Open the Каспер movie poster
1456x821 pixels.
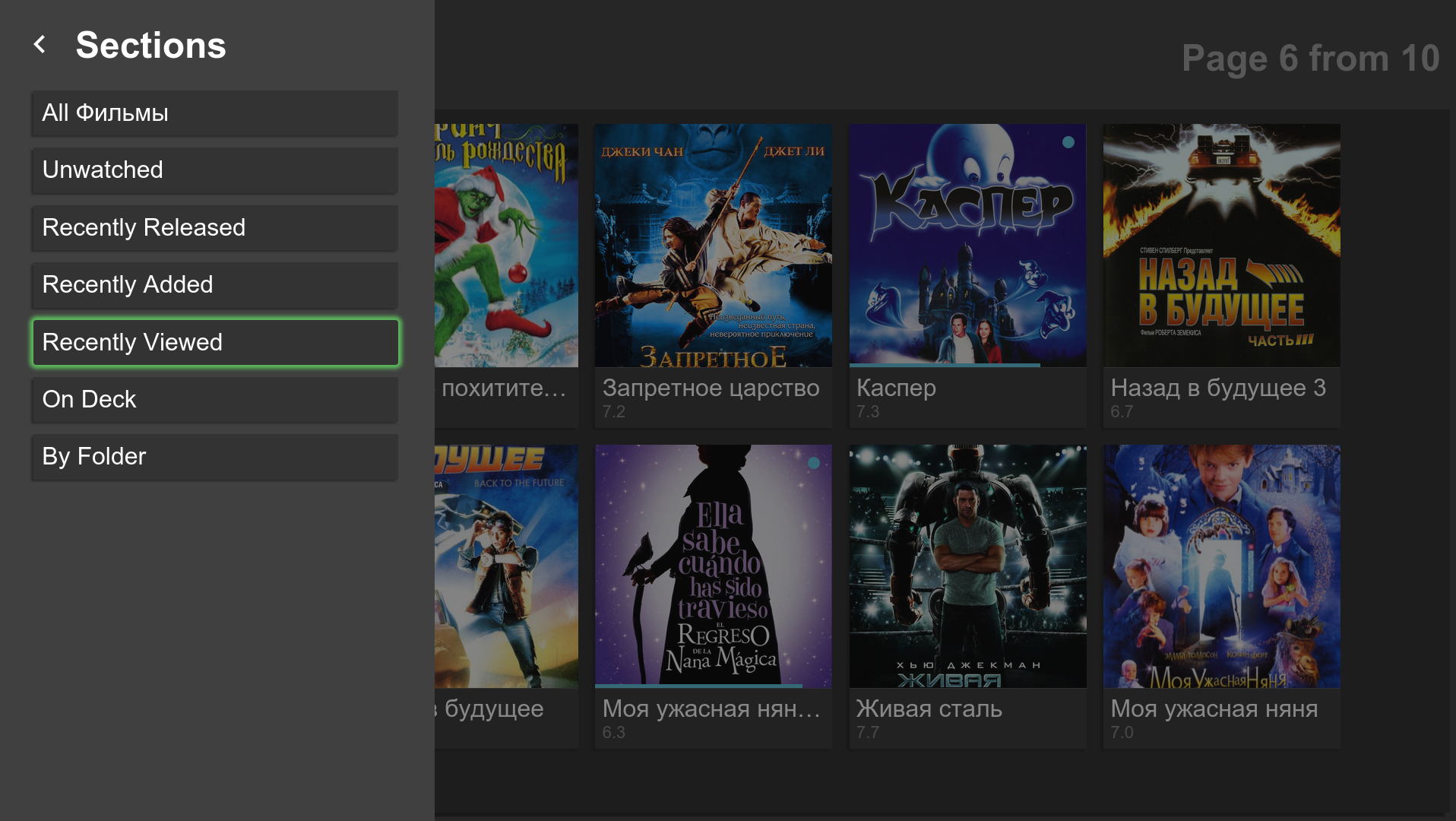pos(967,245)
